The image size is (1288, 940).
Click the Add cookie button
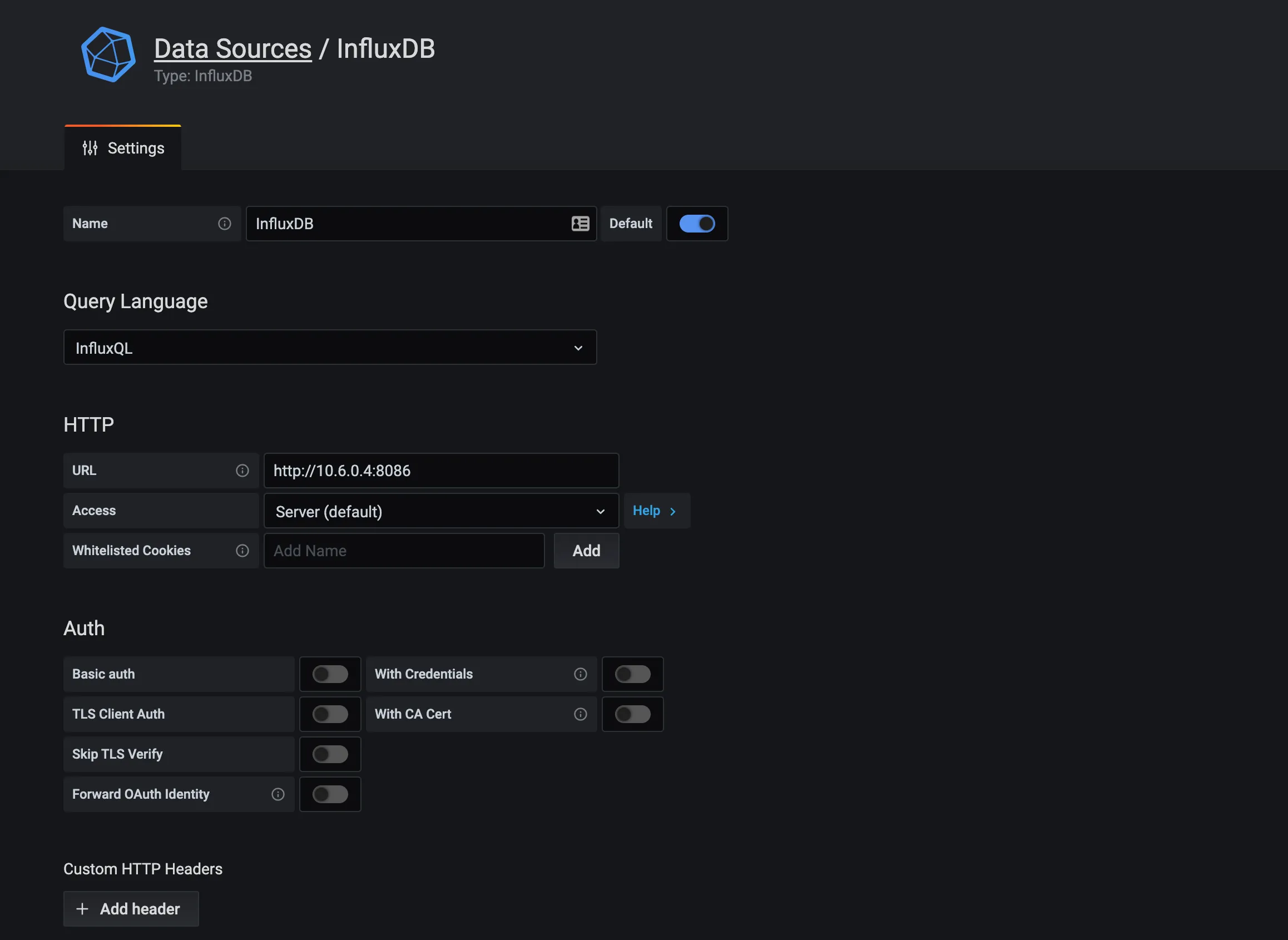[586, 550]
